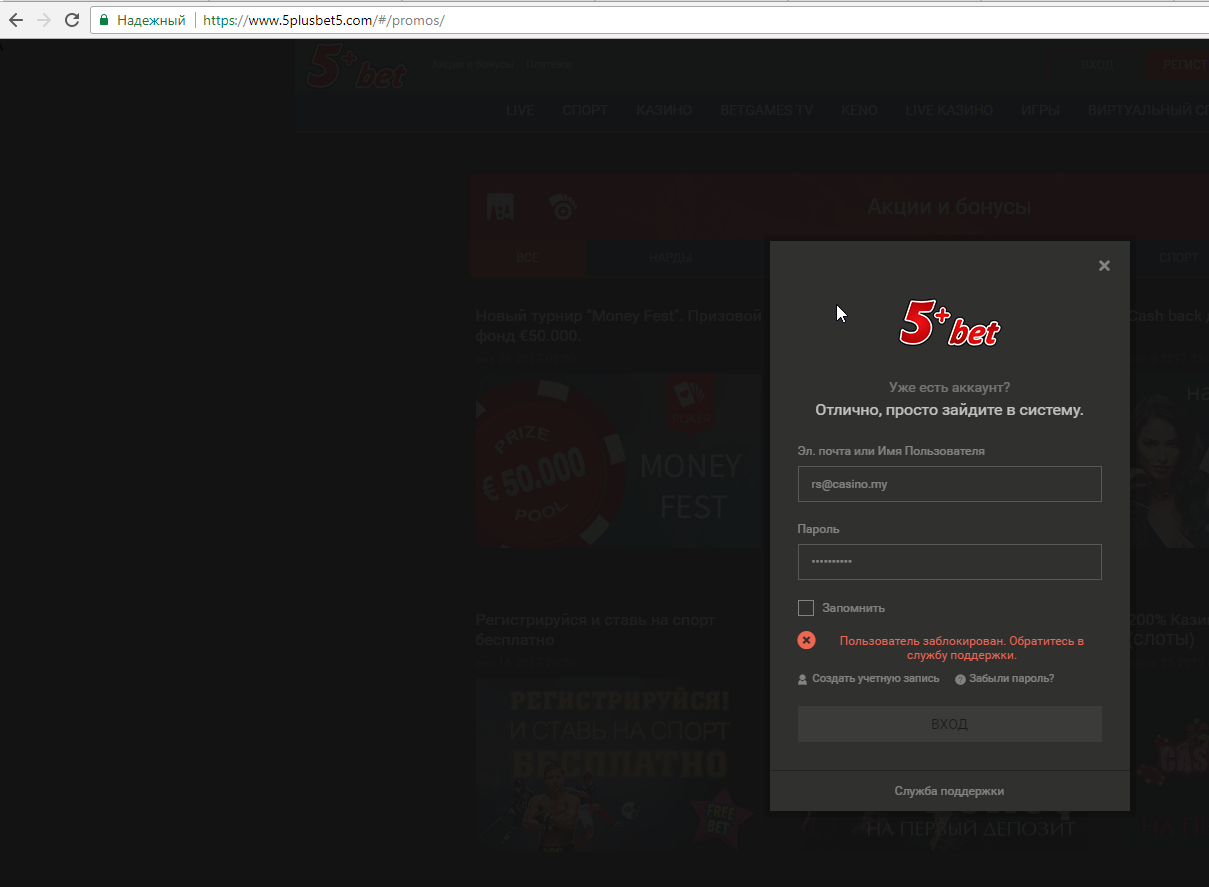Select LIVE КАЗИНО in the navigation
The width and height of the screenshot is (1209, 887).
[x=949, y=111]
